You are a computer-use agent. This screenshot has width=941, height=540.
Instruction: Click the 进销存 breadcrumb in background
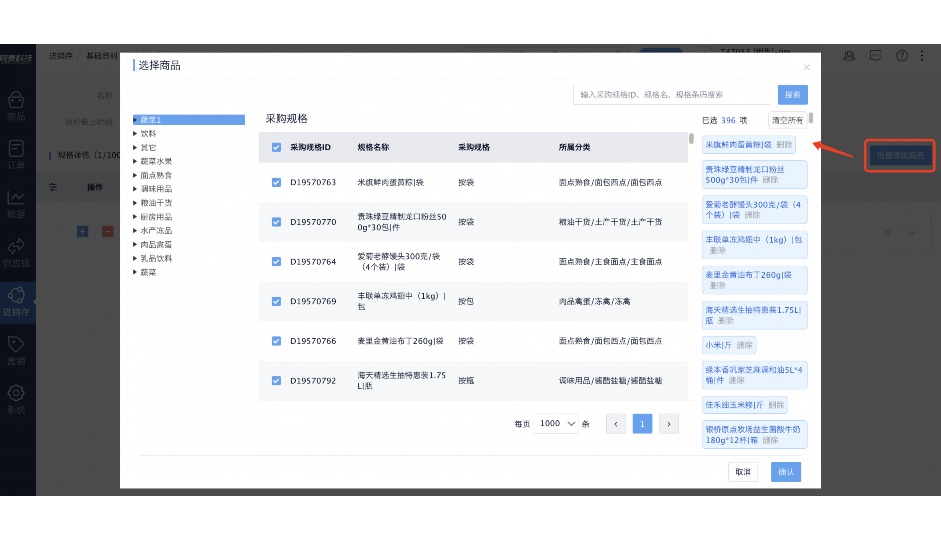coord(61,55)
